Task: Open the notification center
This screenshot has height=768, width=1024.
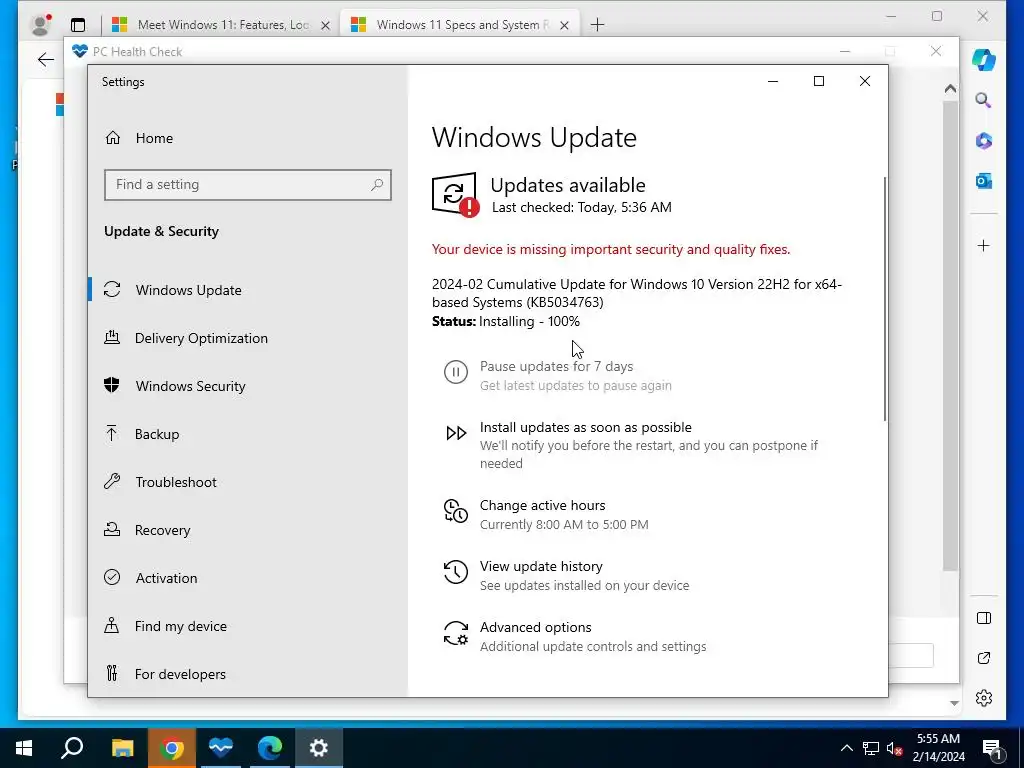Action: 992,748
